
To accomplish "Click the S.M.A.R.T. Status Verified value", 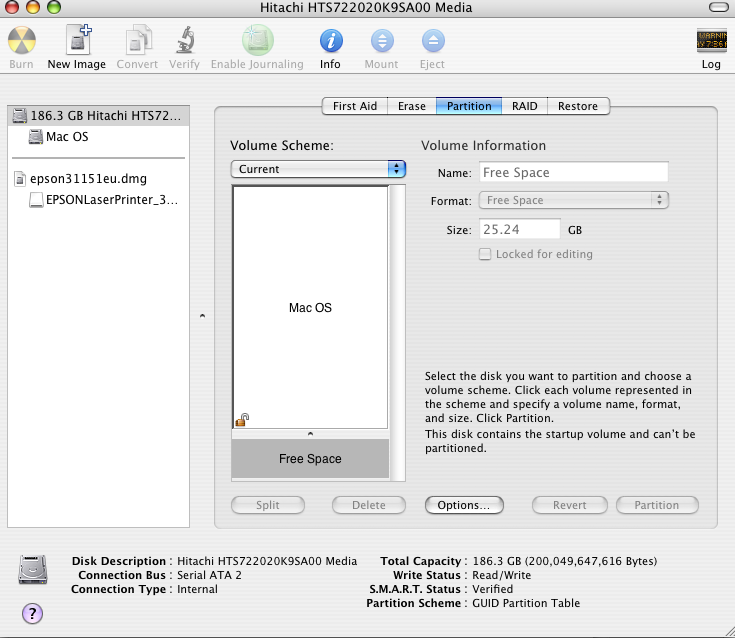I will 492,589.
